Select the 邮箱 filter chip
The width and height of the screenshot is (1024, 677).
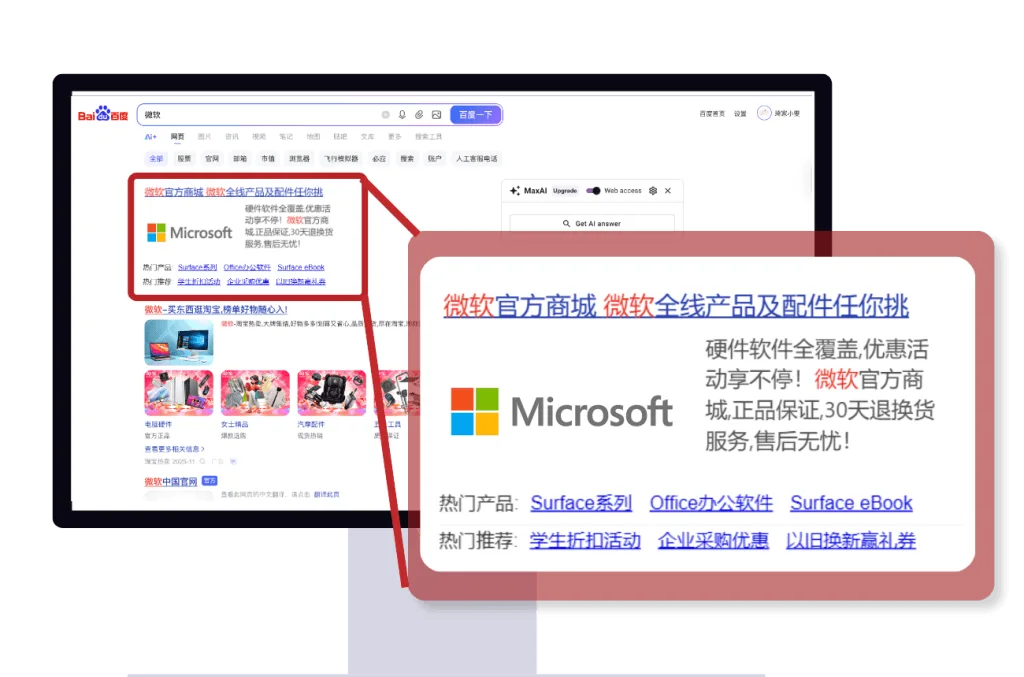pyautogui.click(x=240, y=159)
